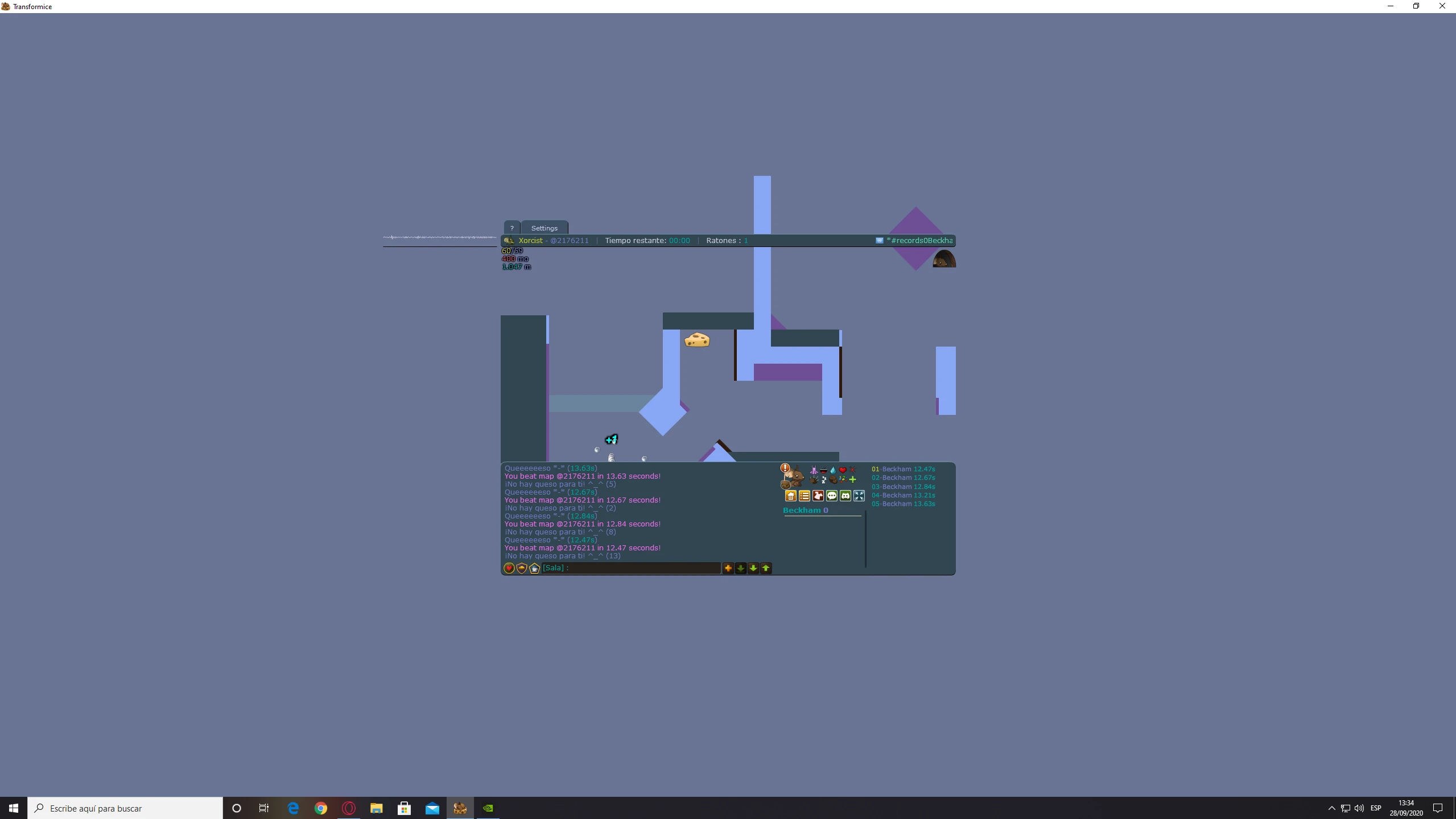Viewport: 1456px width, 819px height.
Task: Open the Windows Start menu
Action: tap(14, 808)
